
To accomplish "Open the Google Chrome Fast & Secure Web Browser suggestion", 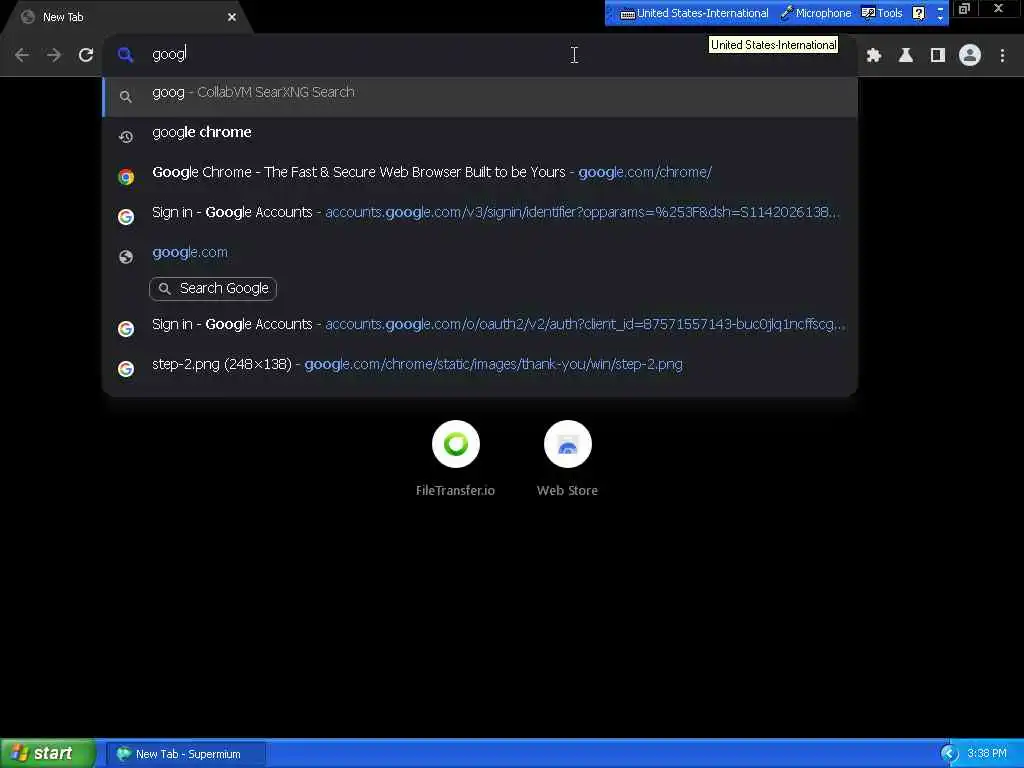I will (480, 174).
